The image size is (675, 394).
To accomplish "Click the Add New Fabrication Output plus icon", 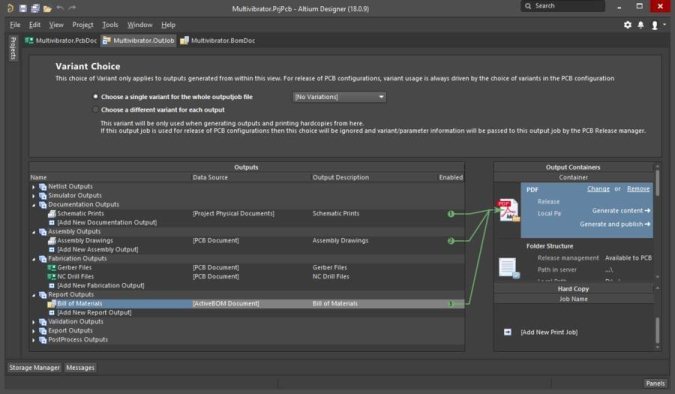I will click(52, 286).
